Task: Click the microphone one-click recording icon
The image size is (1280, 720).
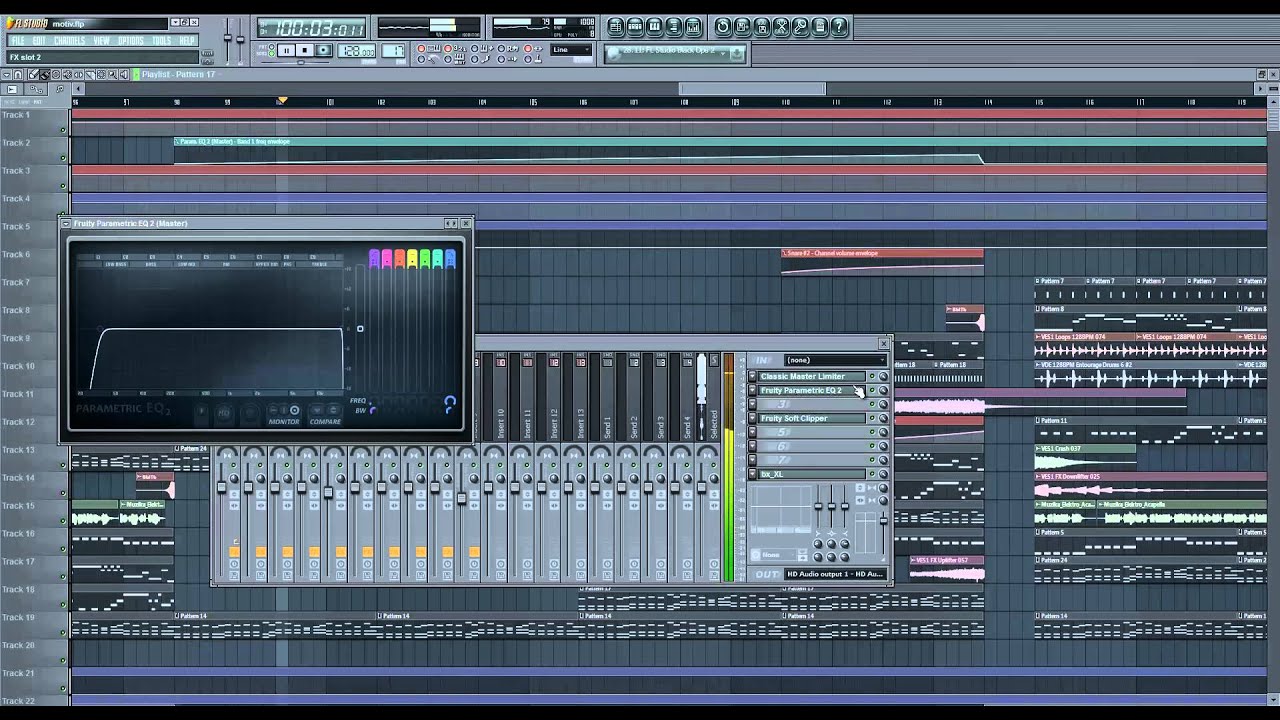Action: 801,27
